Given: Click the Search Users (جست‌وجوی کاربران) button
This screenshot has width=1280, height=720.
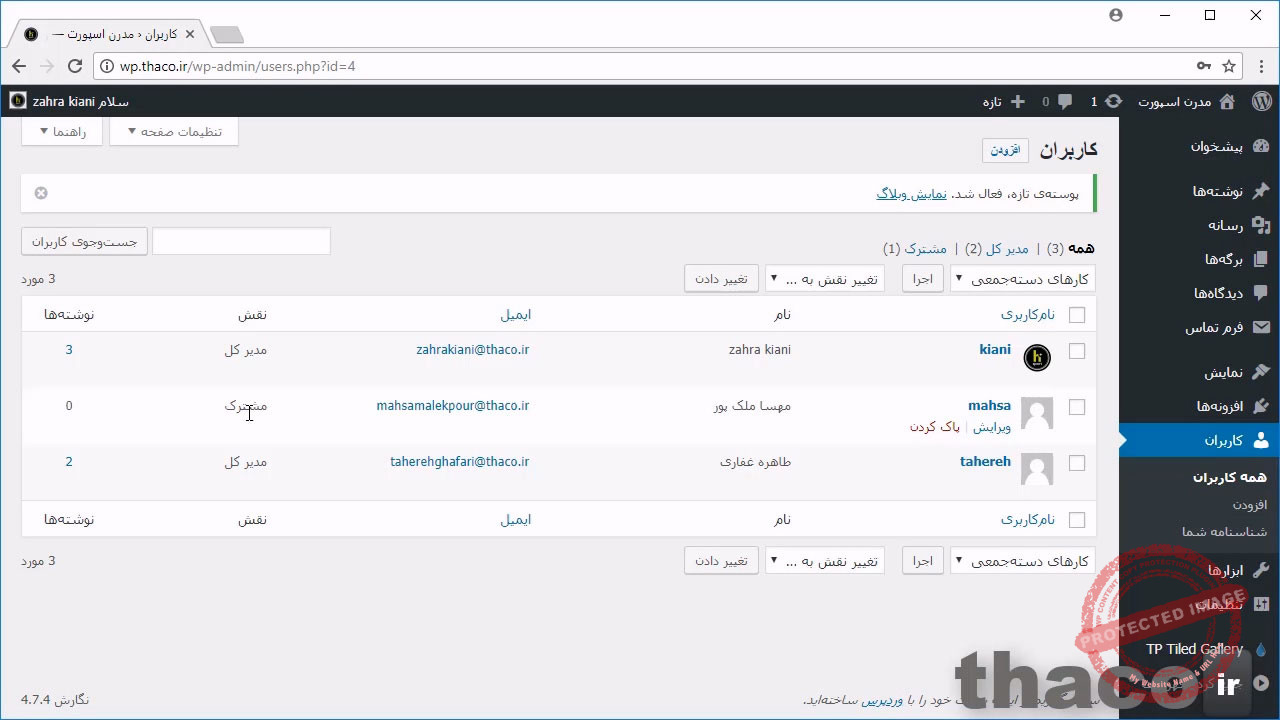Looking at the screenshot, I should pos(84,241).
